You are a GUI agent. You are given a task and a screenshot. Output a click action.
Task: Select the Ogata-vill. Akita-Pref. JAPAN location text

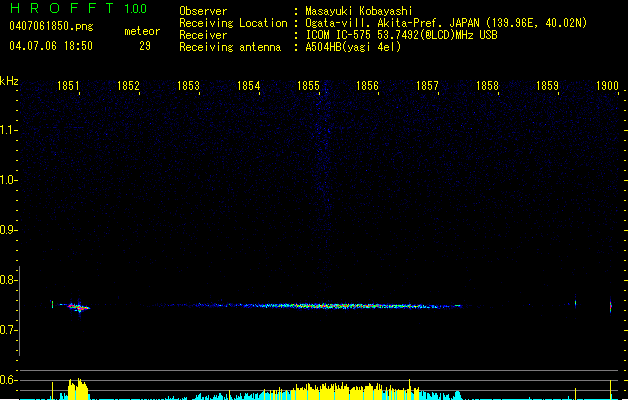click(x=446, y=23)
